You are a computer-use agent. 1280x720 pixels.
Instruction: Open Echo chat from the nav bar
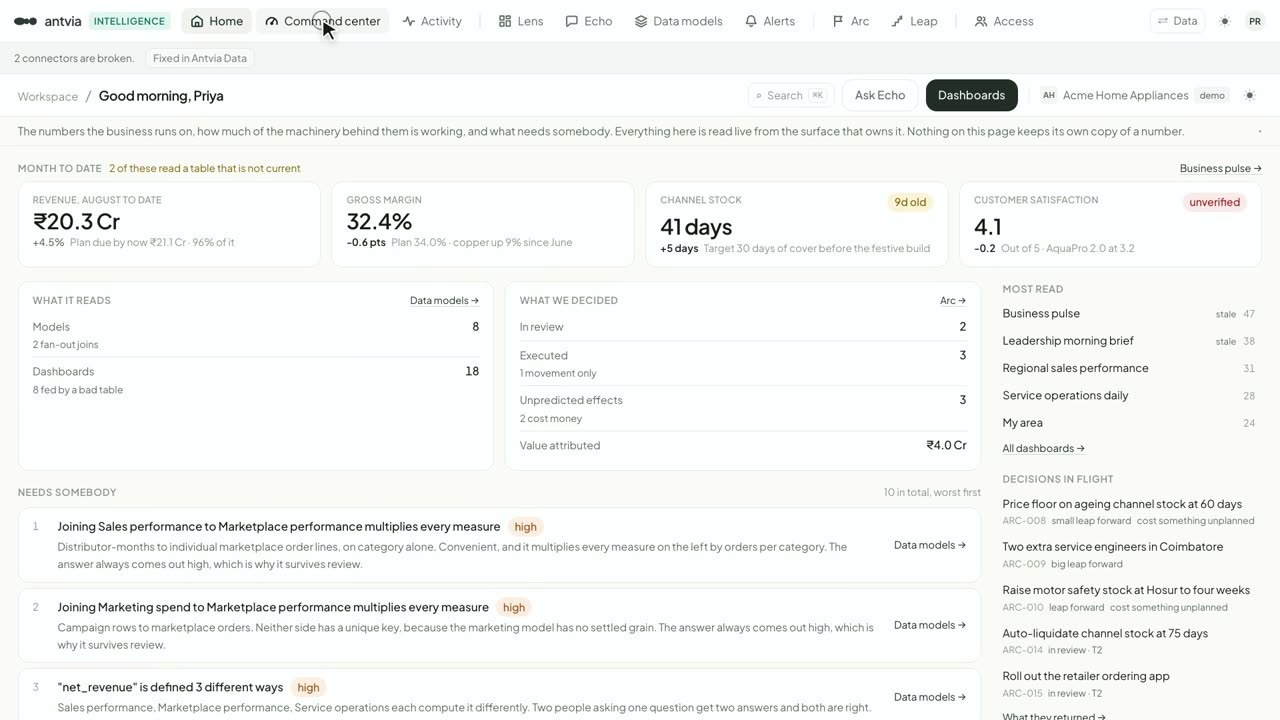(588, 21)
